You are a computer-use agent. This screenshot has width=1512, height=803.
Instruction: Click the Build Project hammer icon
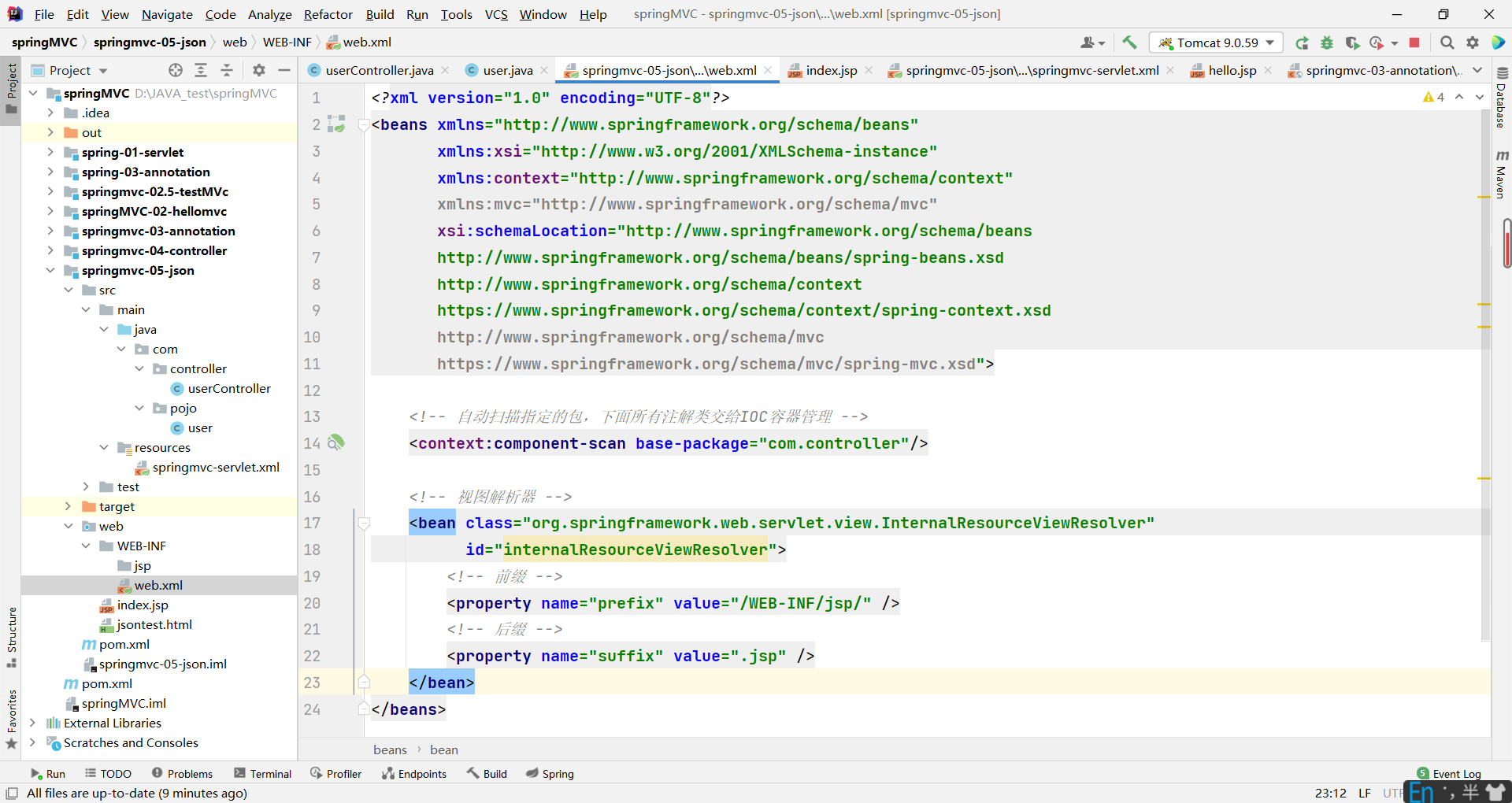(x=1129, y=43)
